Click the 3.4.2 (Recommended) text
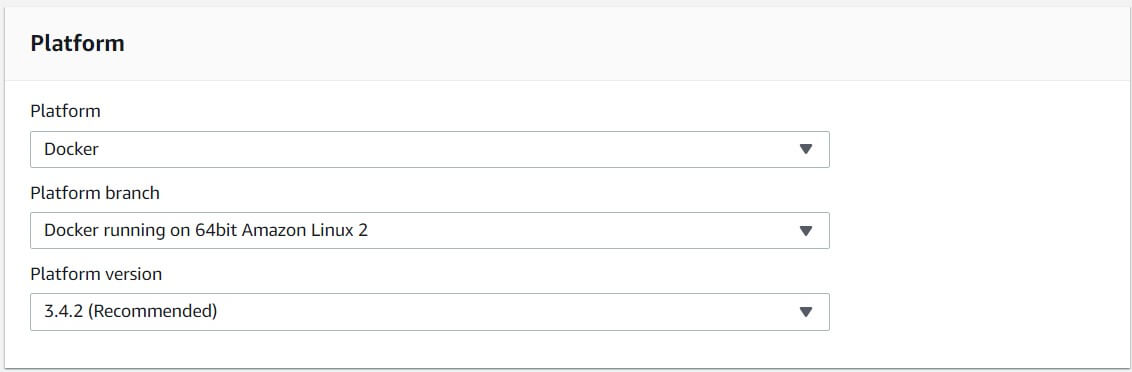1132x372 pixels. click(x=131, y=311)
